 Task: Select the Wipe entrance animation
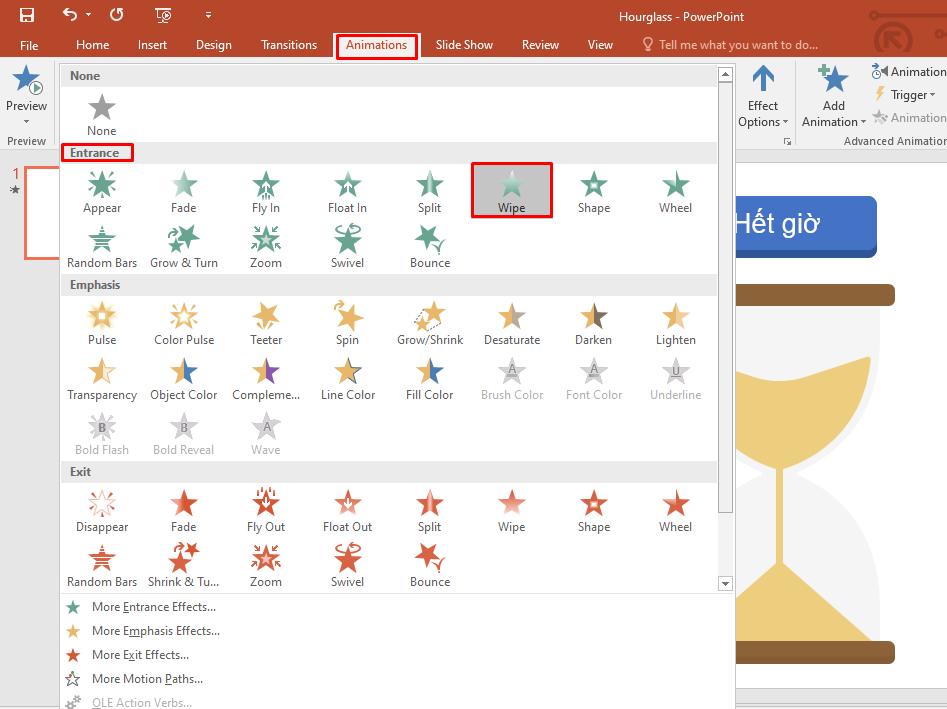(511, 189)
